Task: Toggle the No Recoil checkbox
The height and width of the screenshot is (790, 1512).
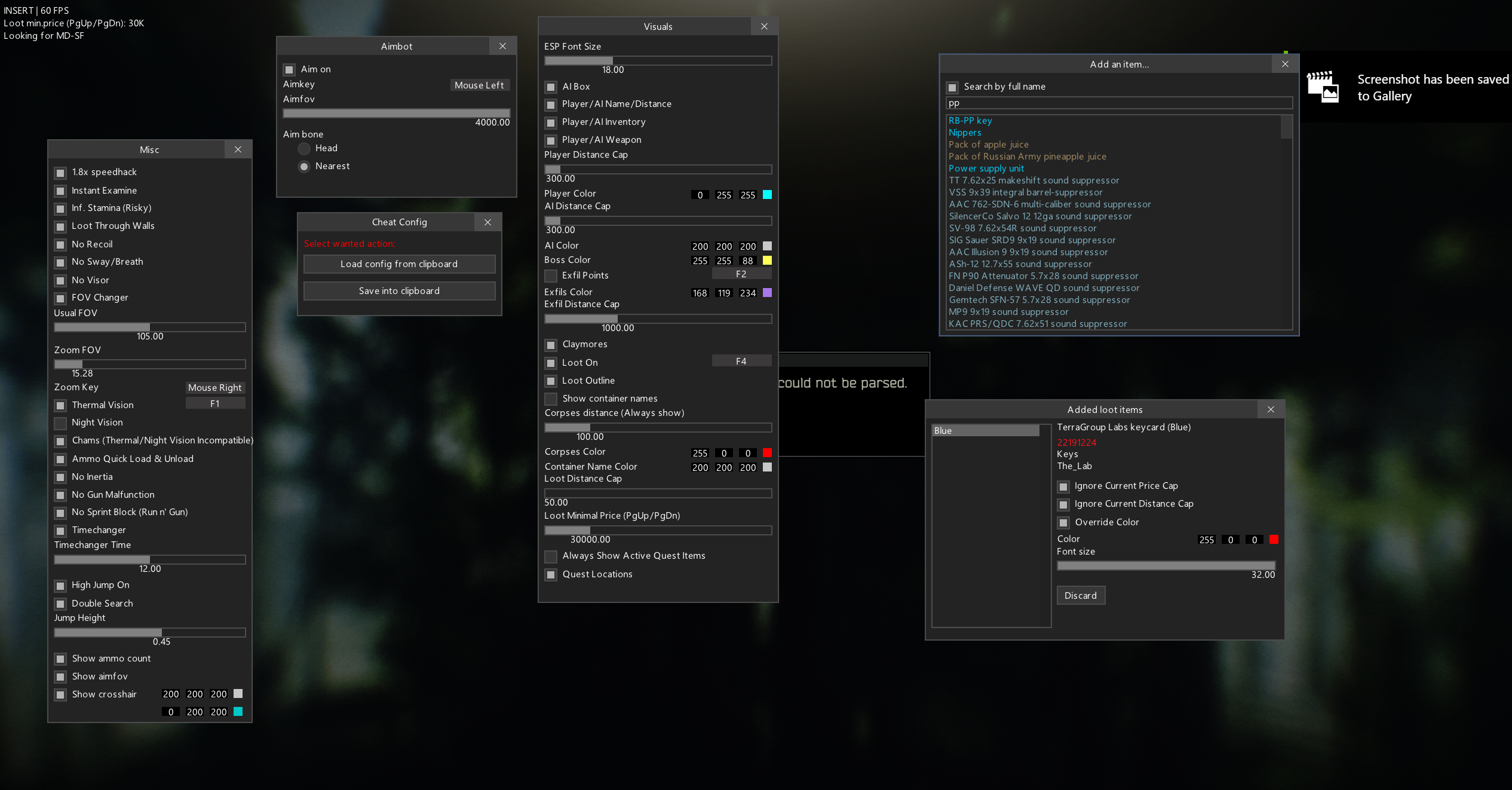Action: 60,244
